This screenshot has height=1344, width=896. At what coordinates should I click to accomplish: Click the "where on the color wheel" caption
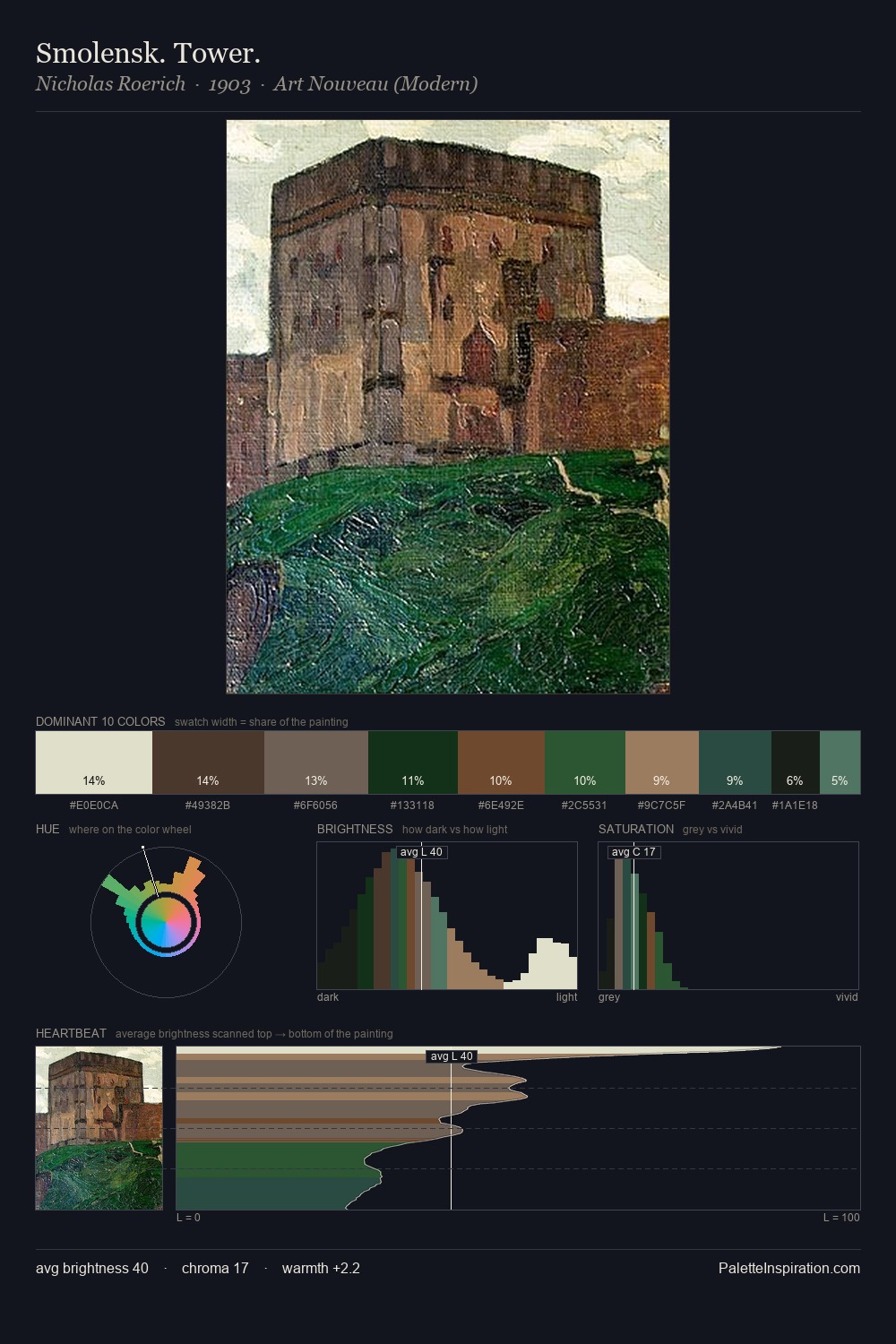coord(130,830)
